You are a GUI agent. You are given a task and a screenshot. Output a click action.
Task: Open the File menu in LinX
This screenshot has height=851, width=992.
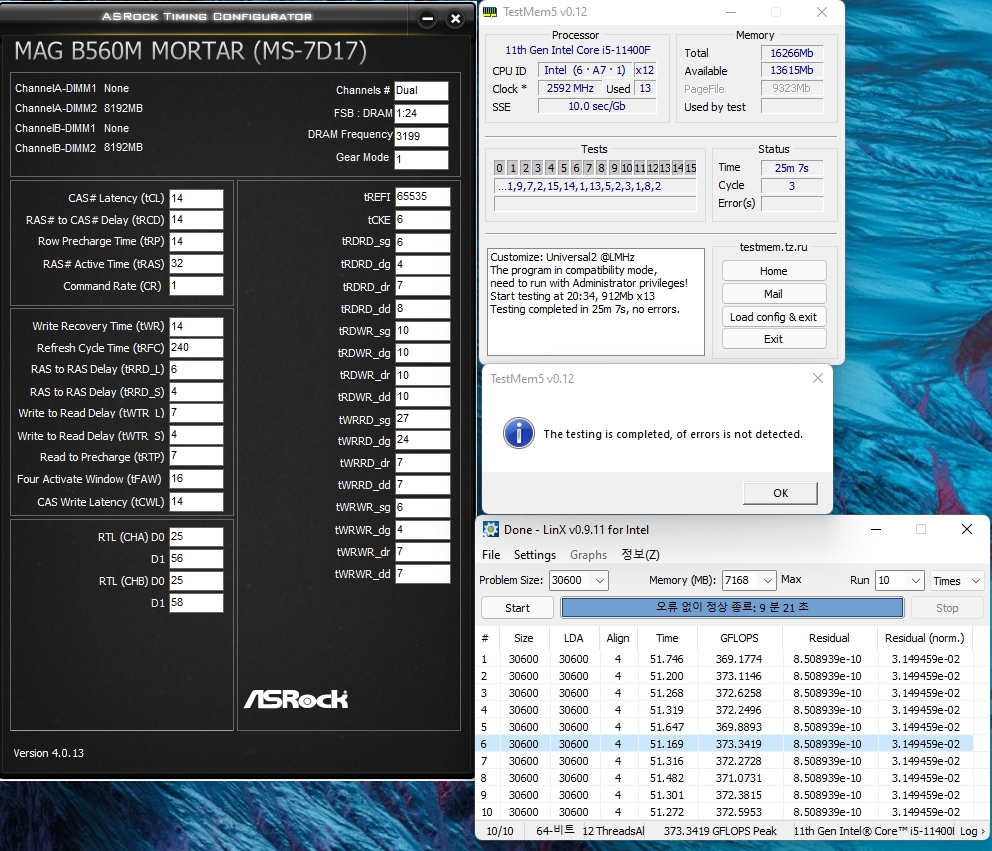pos(491,555)
